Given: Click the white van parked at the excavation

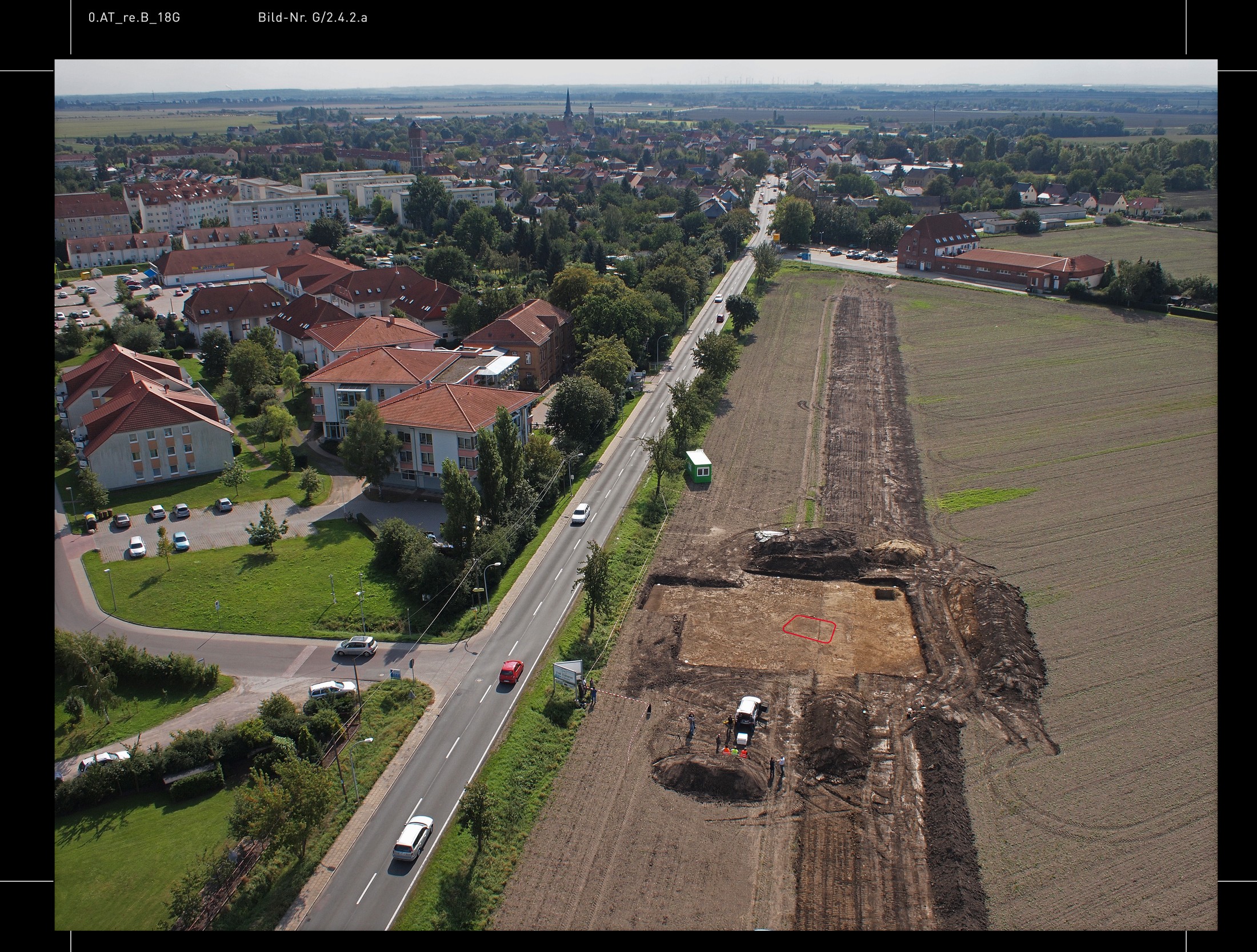Looking at the screenshot, I should (749, 711).
